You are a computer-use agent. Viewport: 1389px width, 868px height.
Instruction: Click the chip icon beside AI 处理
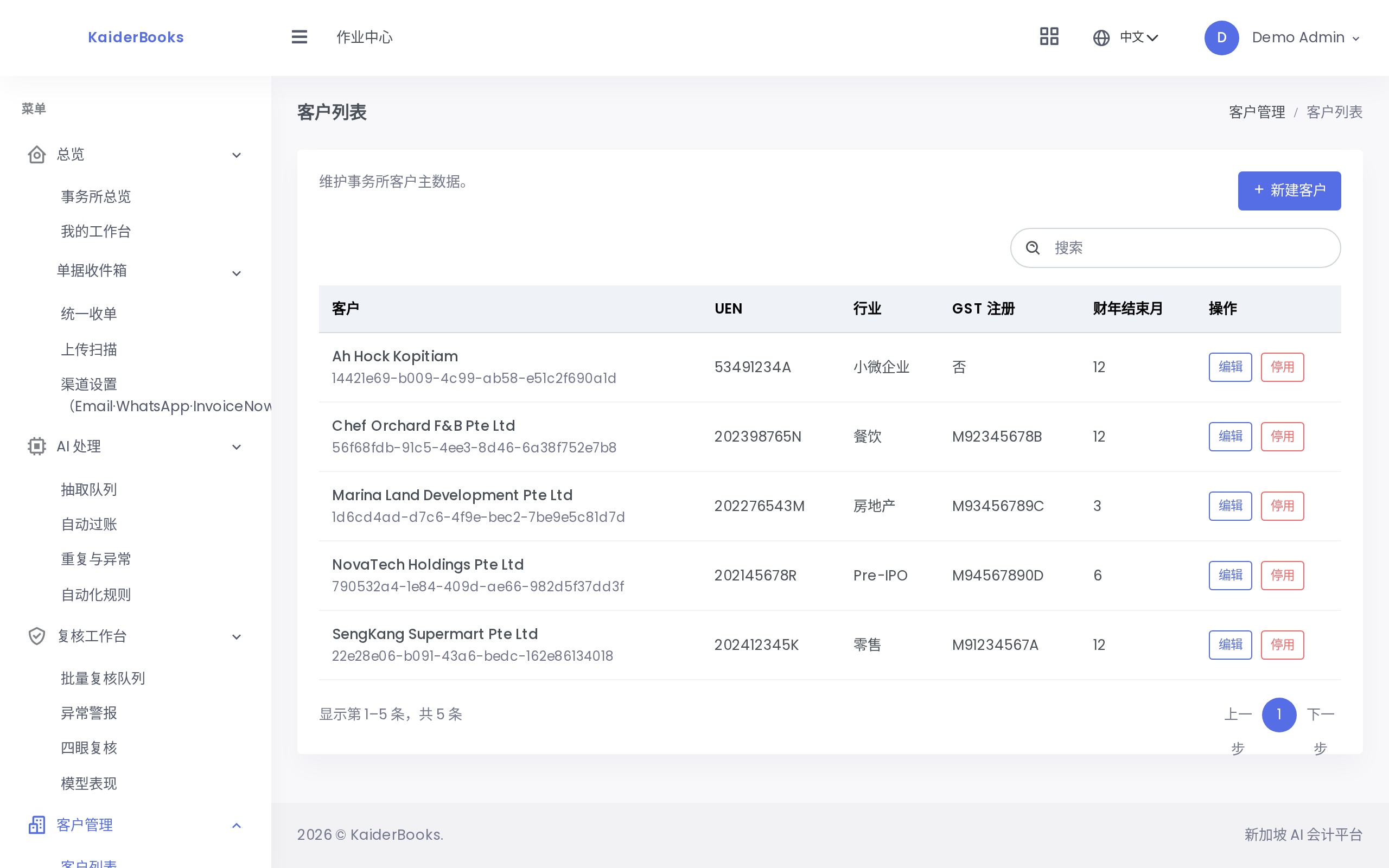click(37, 446)
